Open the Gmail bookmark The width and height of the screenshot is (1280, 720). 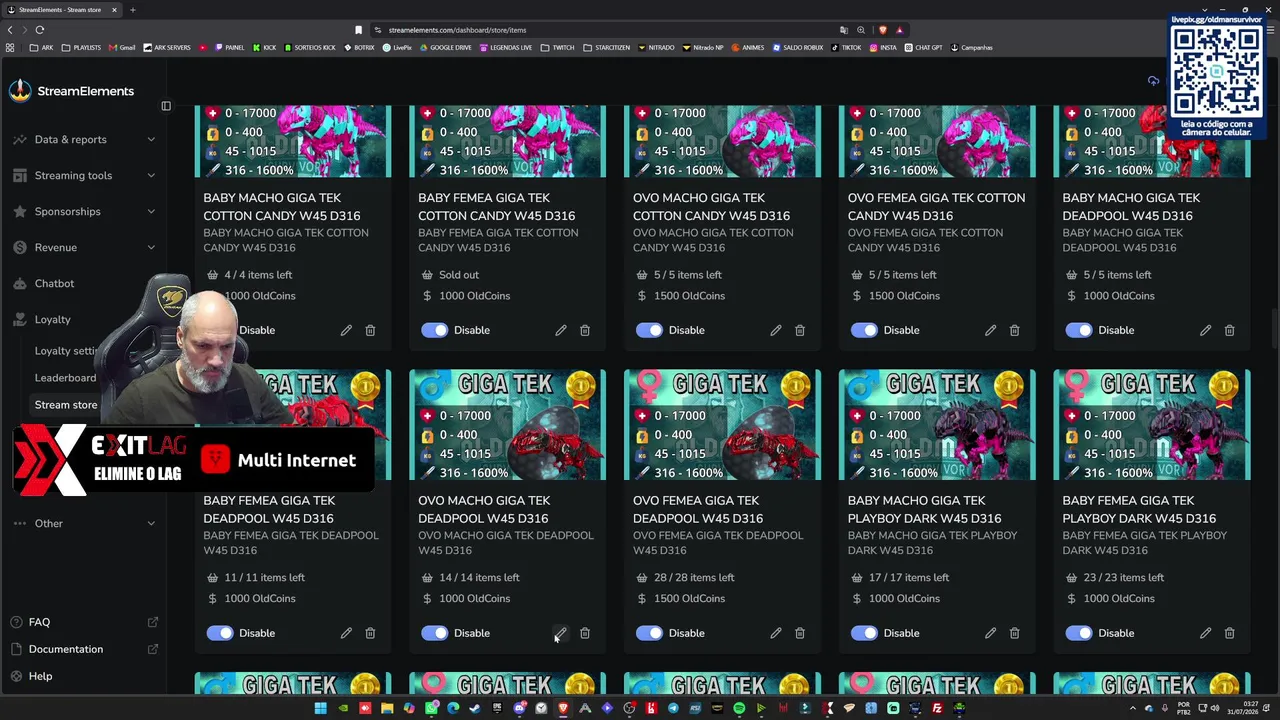click(x=123, y=47)
